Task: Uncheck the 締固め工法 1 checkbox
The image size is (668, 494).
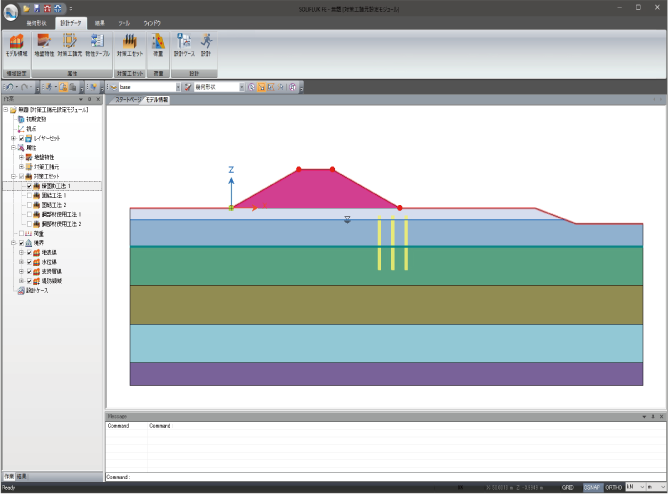Action: (29, 186)
